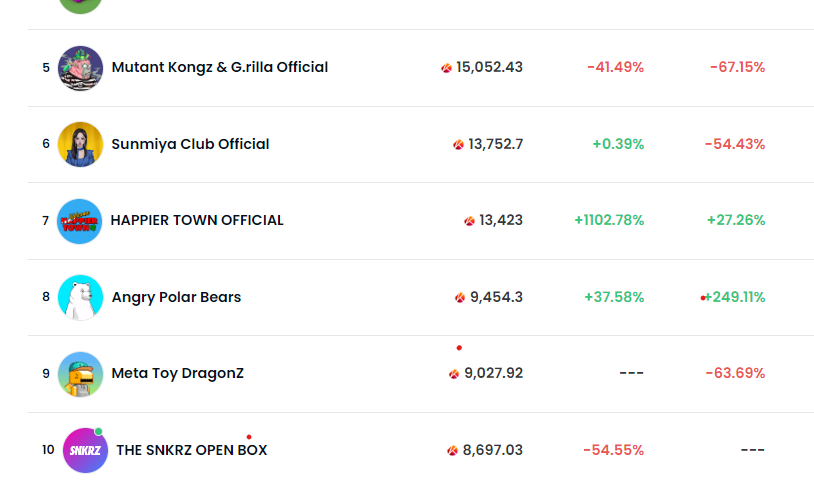The height and width of the screenshot is (487, 814).
Task: Open HAPPIER TOWN OFFICIAL collection
Action: click(x=197, y=221)
